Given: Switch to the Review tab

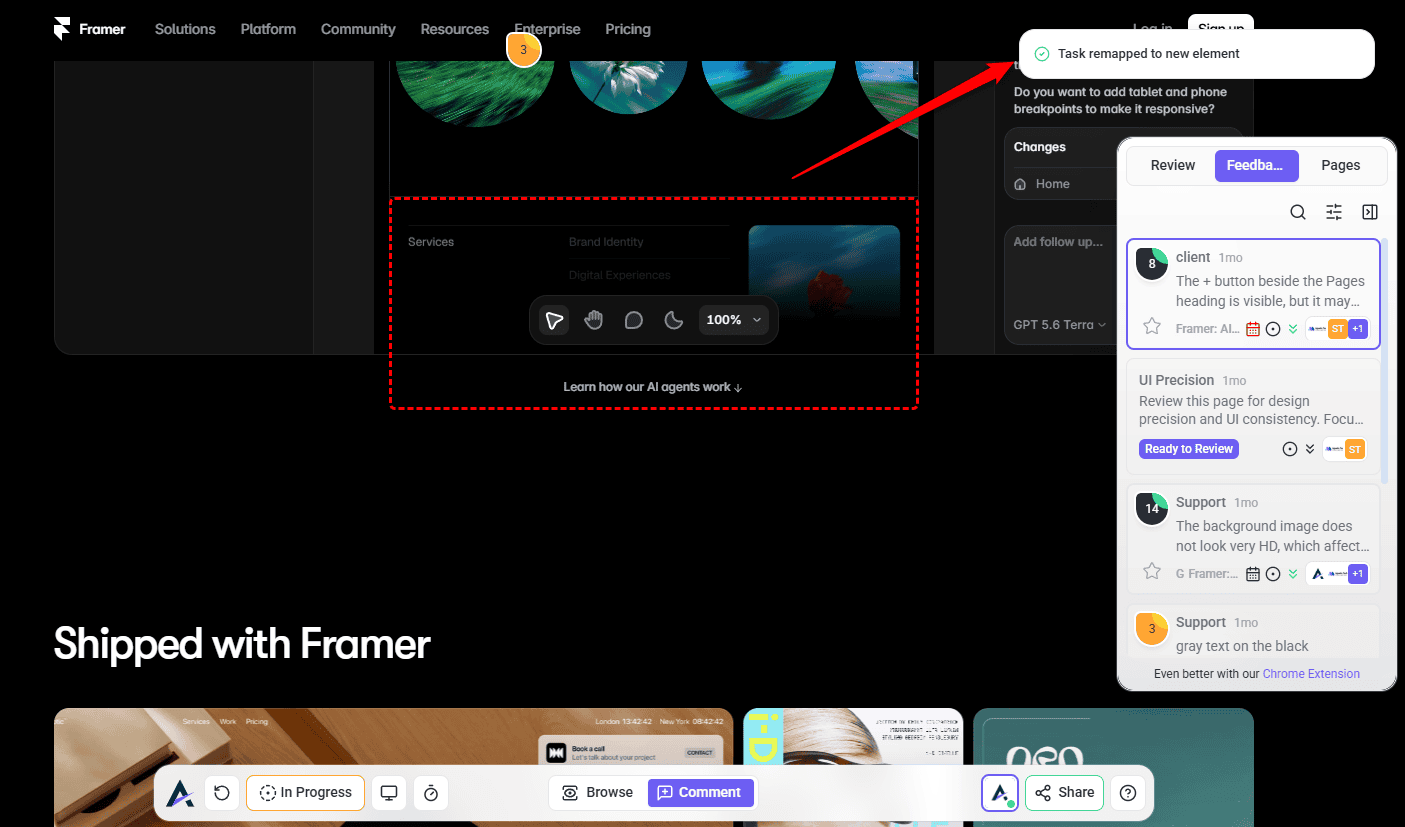Looking at the screenshot, I should click(x=1173, y=165).
